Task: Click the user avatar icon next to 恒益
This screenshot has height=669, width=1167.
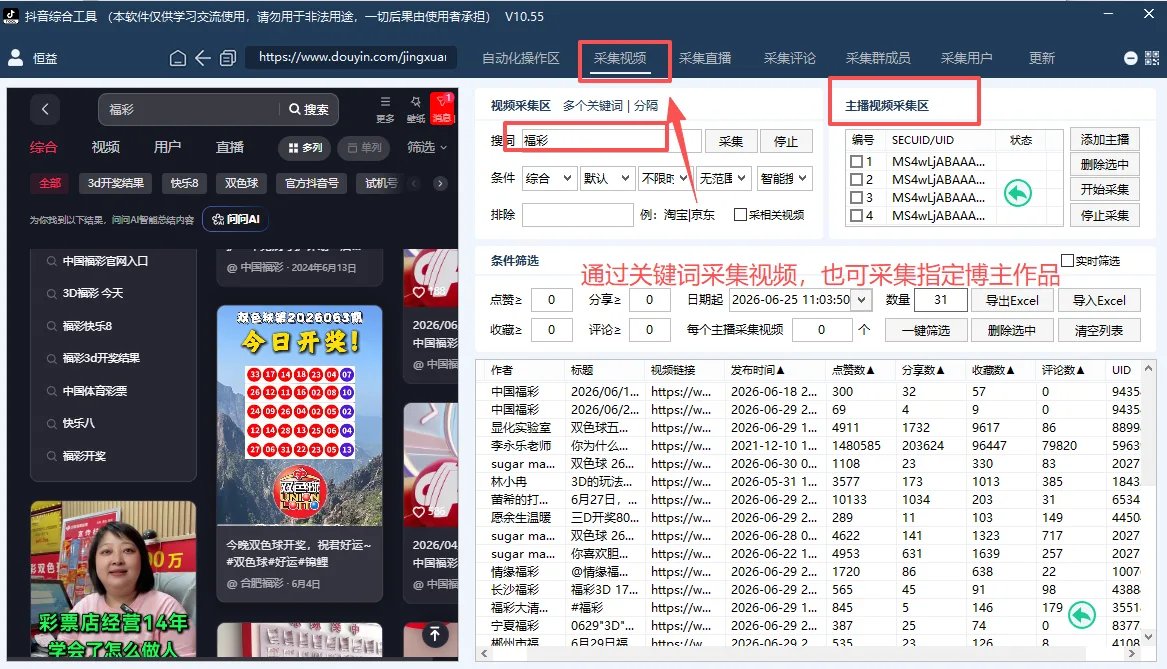Action: pos(16,57)
